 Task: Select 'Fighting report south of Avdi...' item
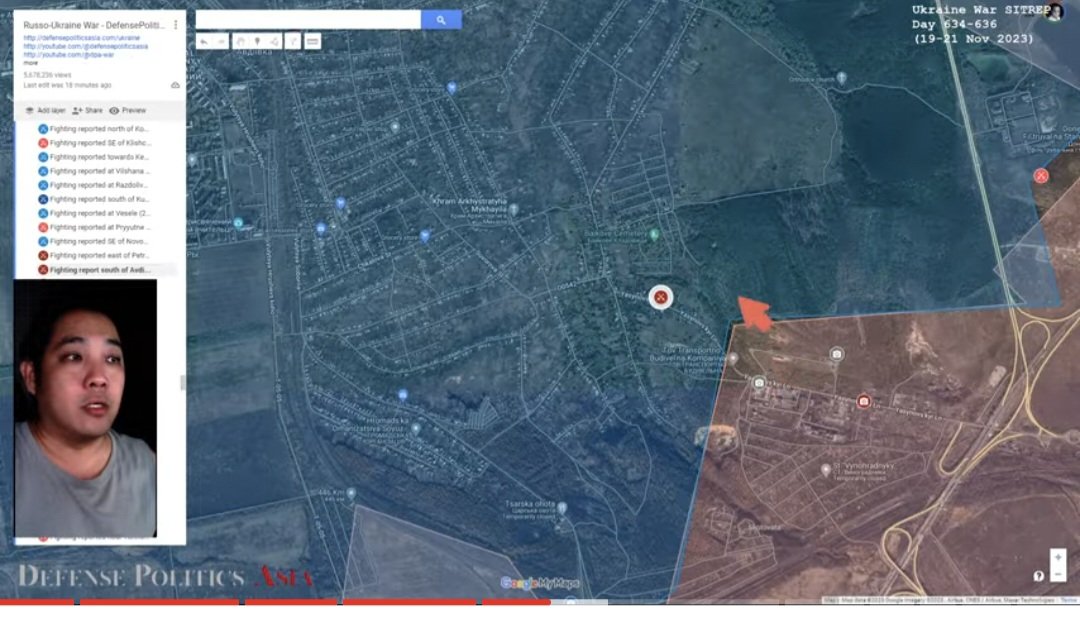point(102,270)
